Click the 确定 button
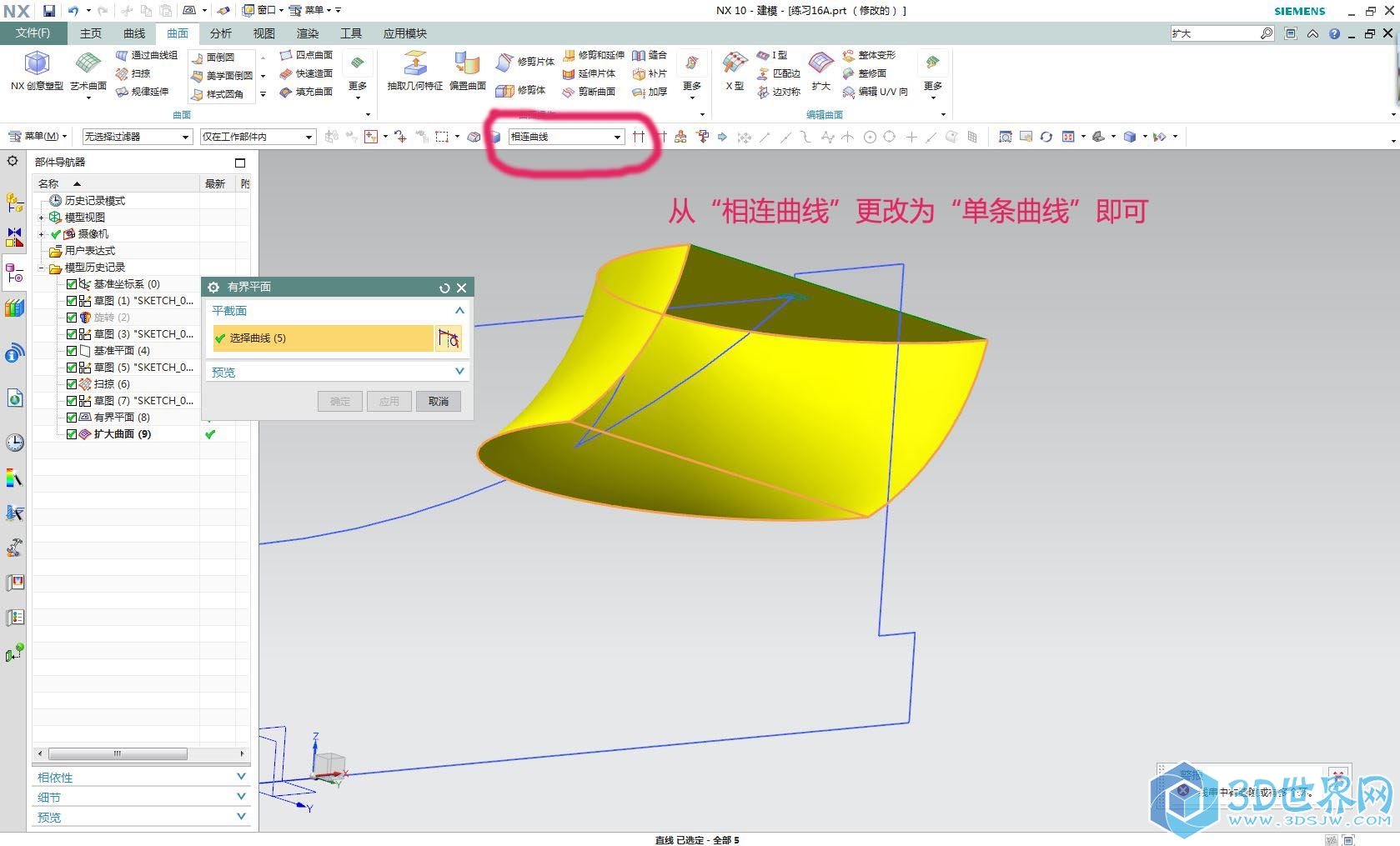Viewport: 1400px width, 846px height. point(340,402)
